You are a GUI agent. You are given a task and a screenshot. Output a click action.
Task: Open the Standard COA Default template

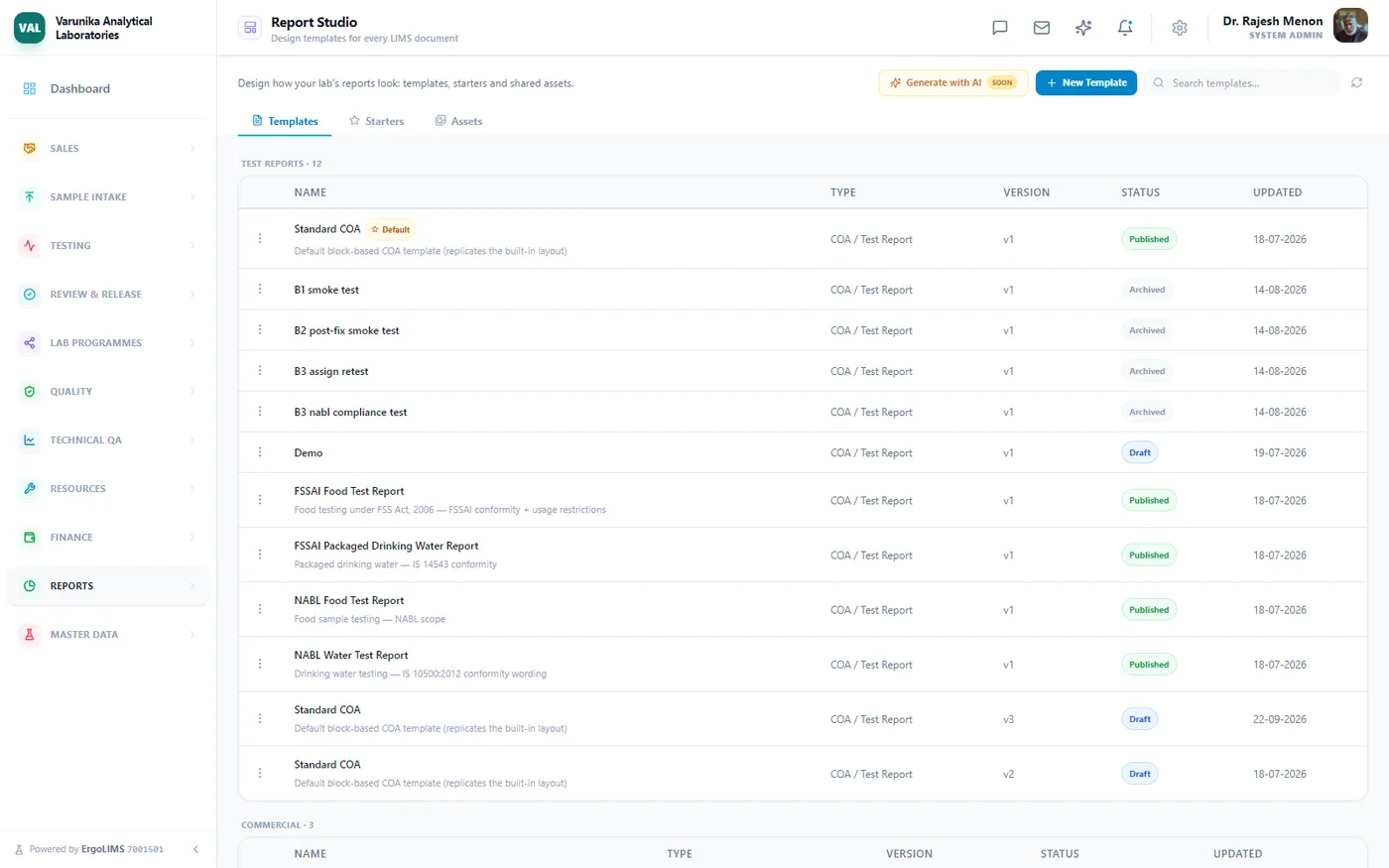(x=327, y=229)
